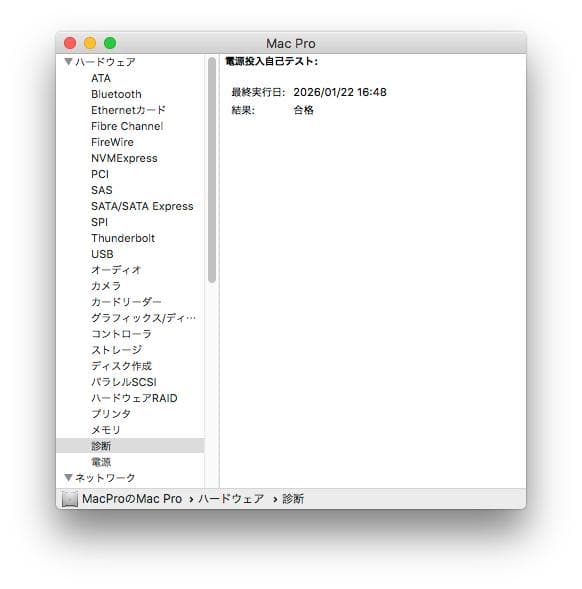Zoom the window with green button
This screenshot has height=589, width=582.
[x=110, y=43]
